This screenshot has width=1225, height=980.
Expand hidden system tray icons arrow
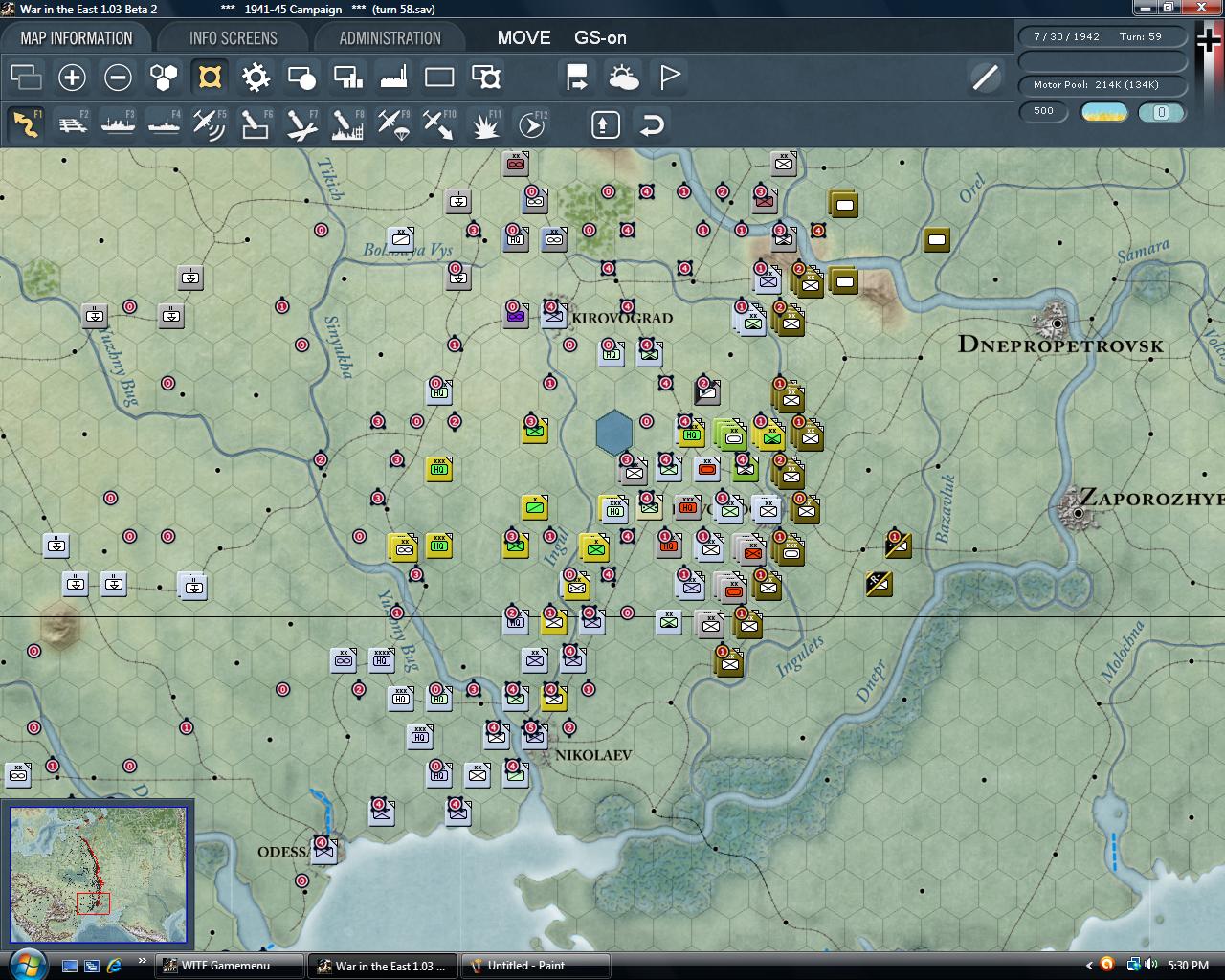pos(1089,965)
